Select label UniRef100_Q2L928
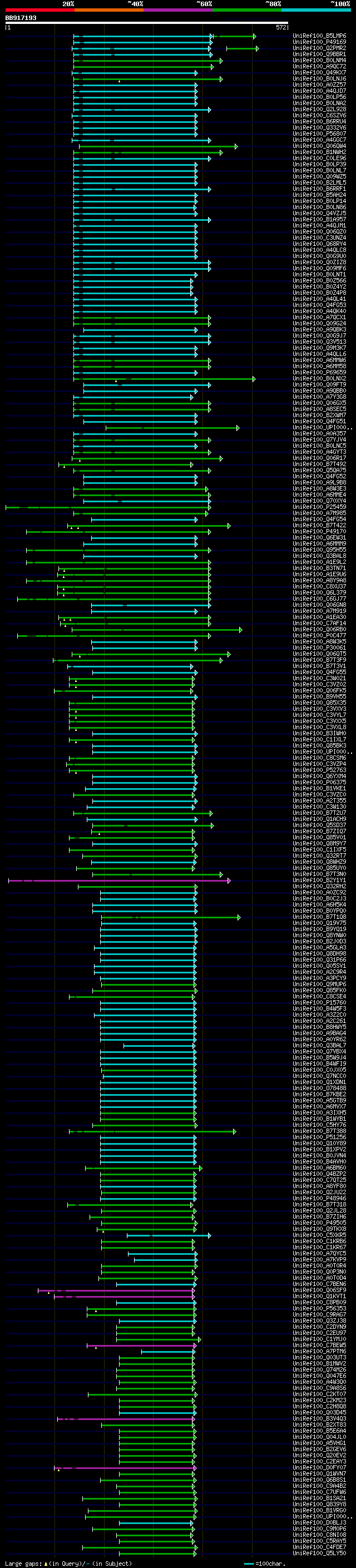Image resolution: width=356 pixels, height=1568 pixels. click(x=319, y=110)
